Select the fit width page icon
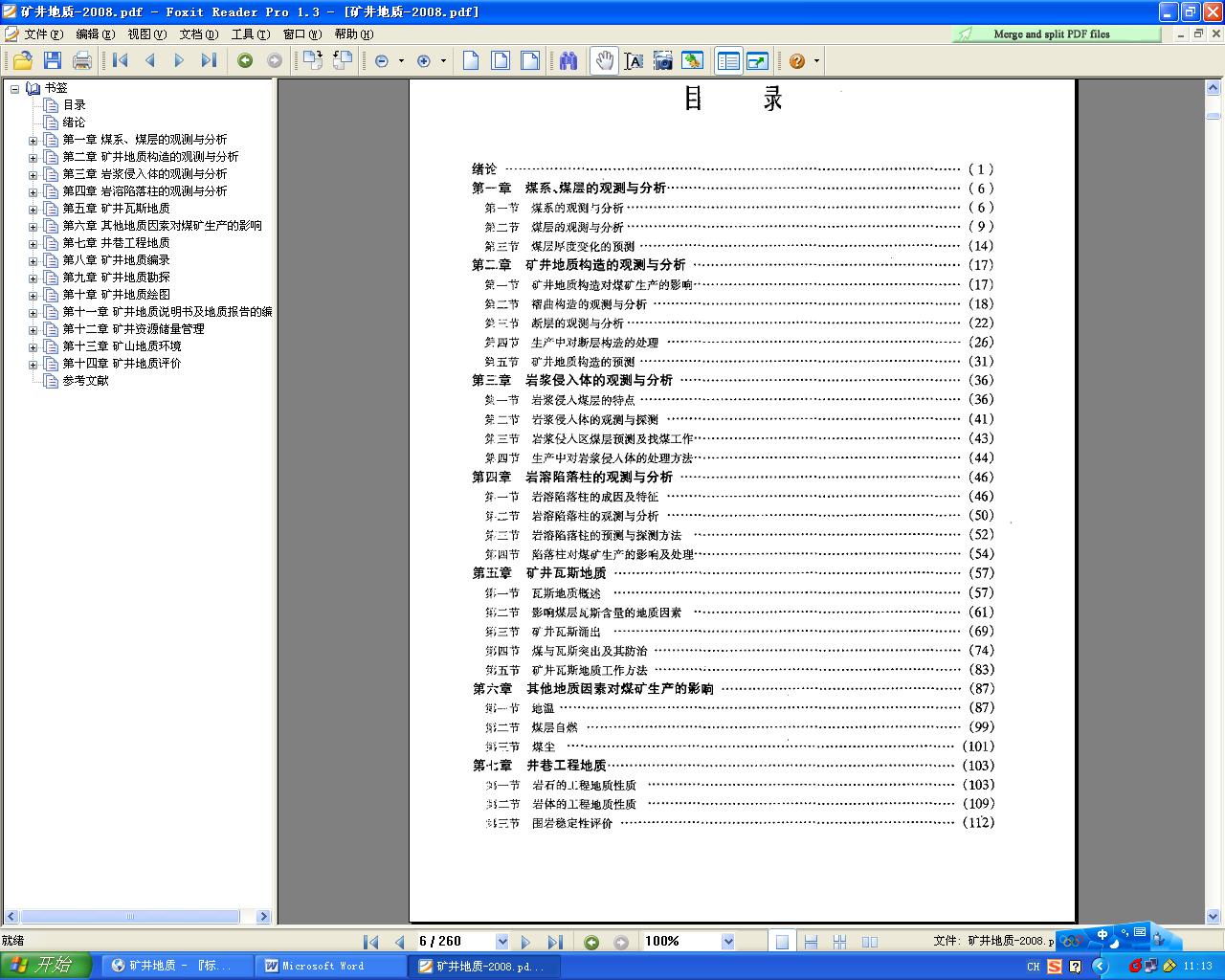 pos(530,60)
